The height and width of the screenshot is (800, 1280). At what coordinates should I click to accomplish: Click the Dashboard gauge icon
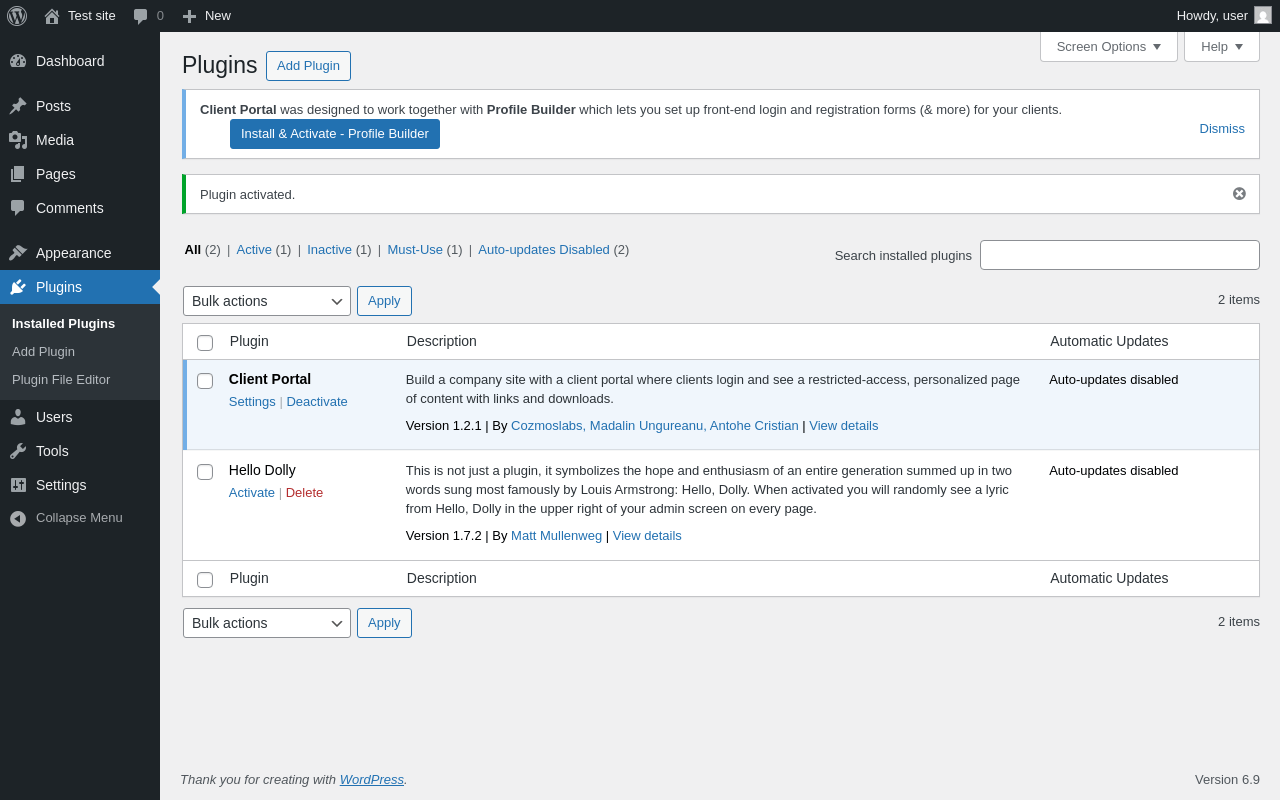click(18, 61)
